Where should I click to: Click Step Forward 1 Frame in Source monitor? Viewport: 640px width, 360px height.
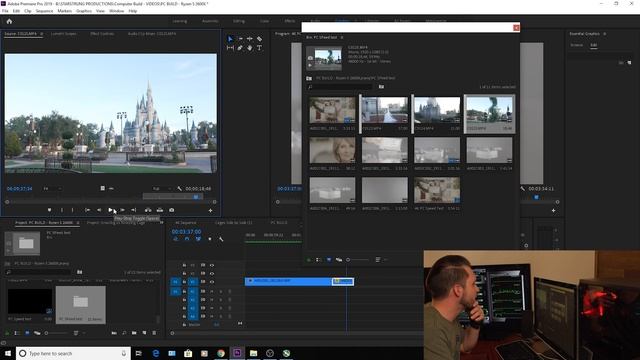click(x=122, y=210)
